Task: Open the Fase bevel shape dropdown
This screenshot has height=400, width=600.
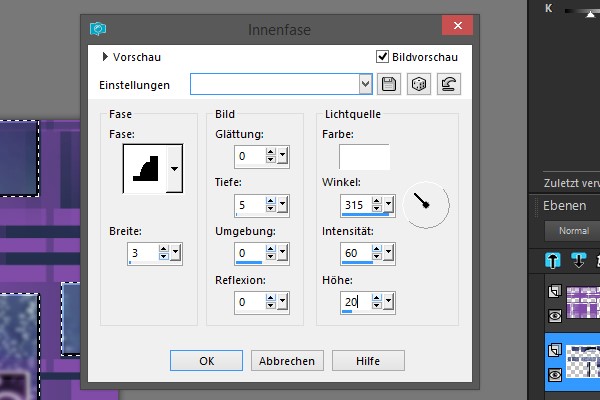Action: [x=175, y=169]
